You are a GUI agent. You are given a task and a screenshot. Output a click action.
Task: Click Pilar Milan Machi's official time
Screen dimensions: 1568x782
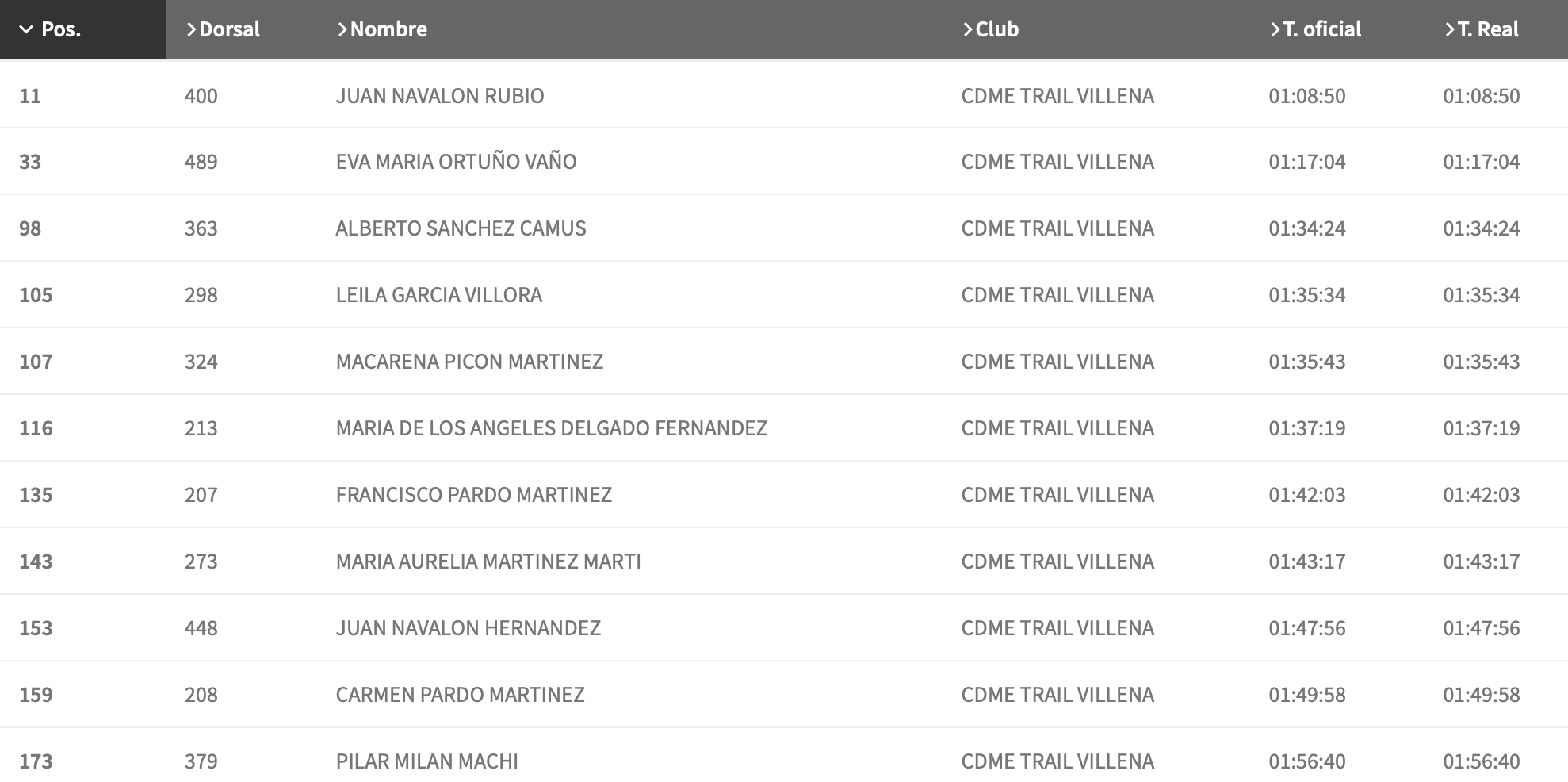(x=1306, y=761)
